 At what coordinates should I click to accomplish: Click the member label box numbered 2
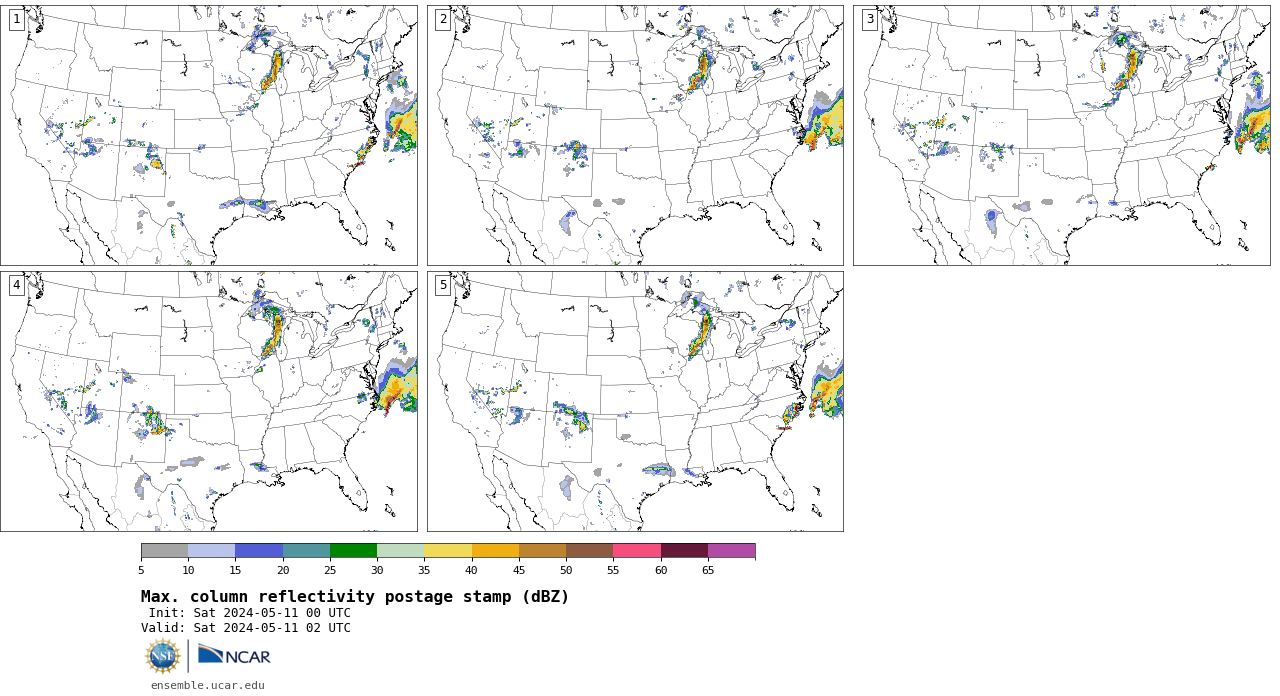tap(443, 19)
